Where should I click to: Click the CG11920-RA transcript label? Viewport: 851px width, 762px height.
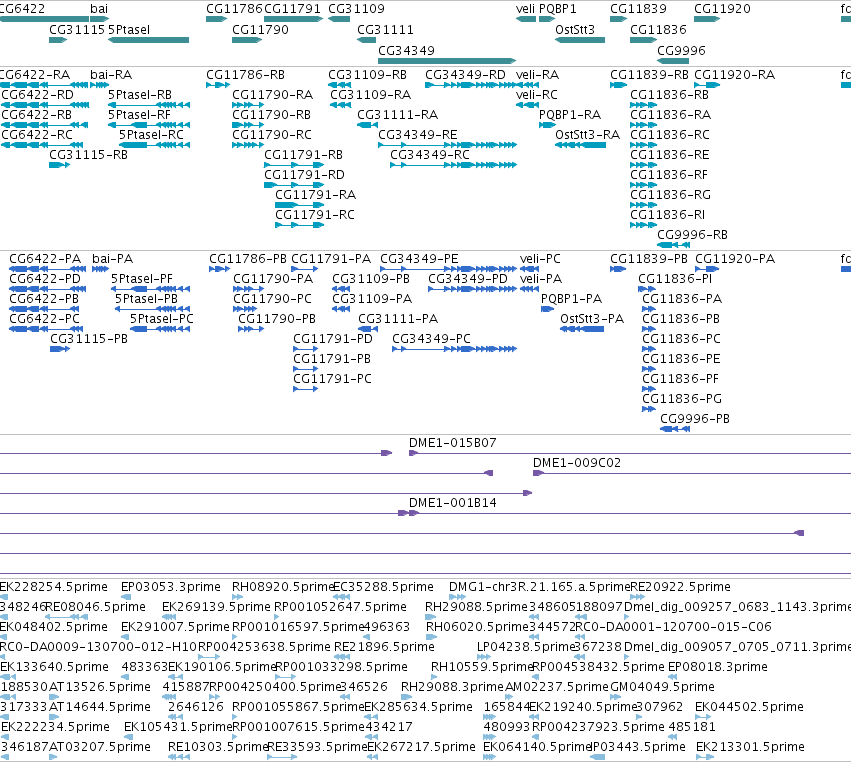(734, 74)
